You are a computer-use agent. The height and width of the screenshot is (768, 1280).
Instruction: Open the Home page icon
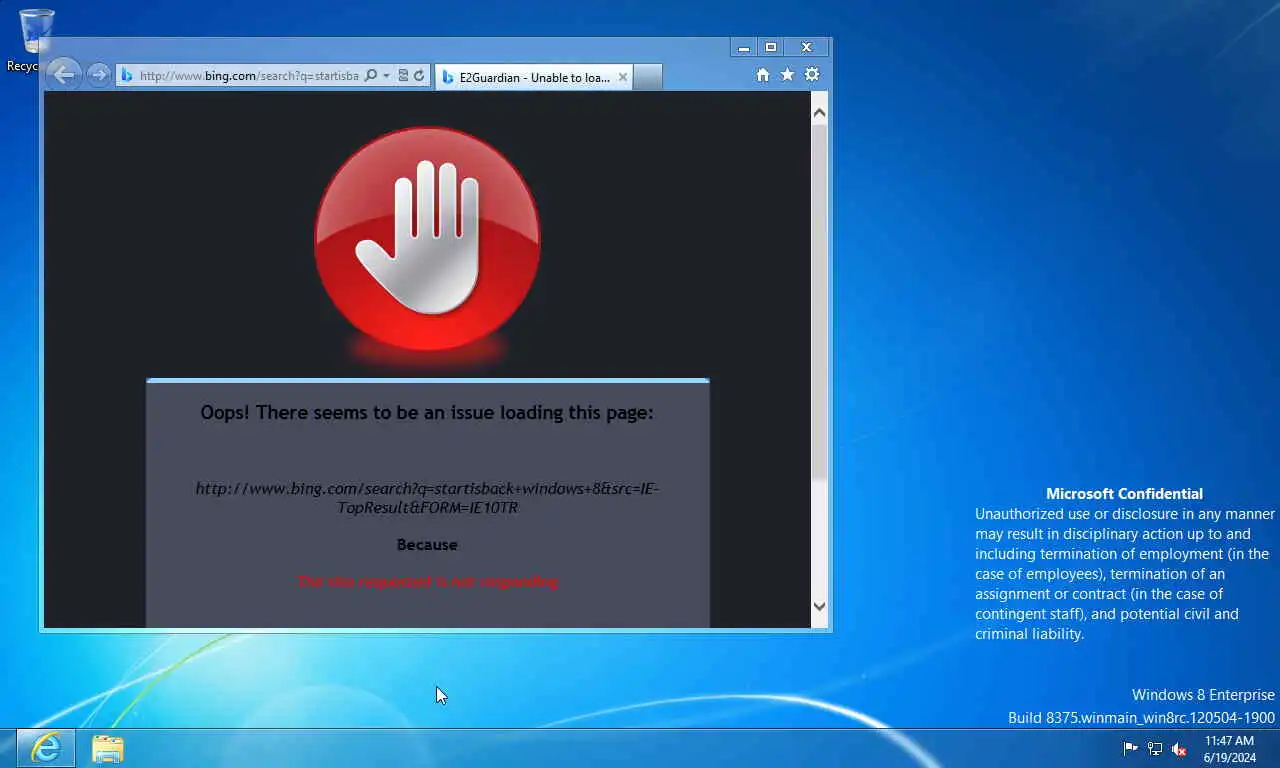[763, 75]
